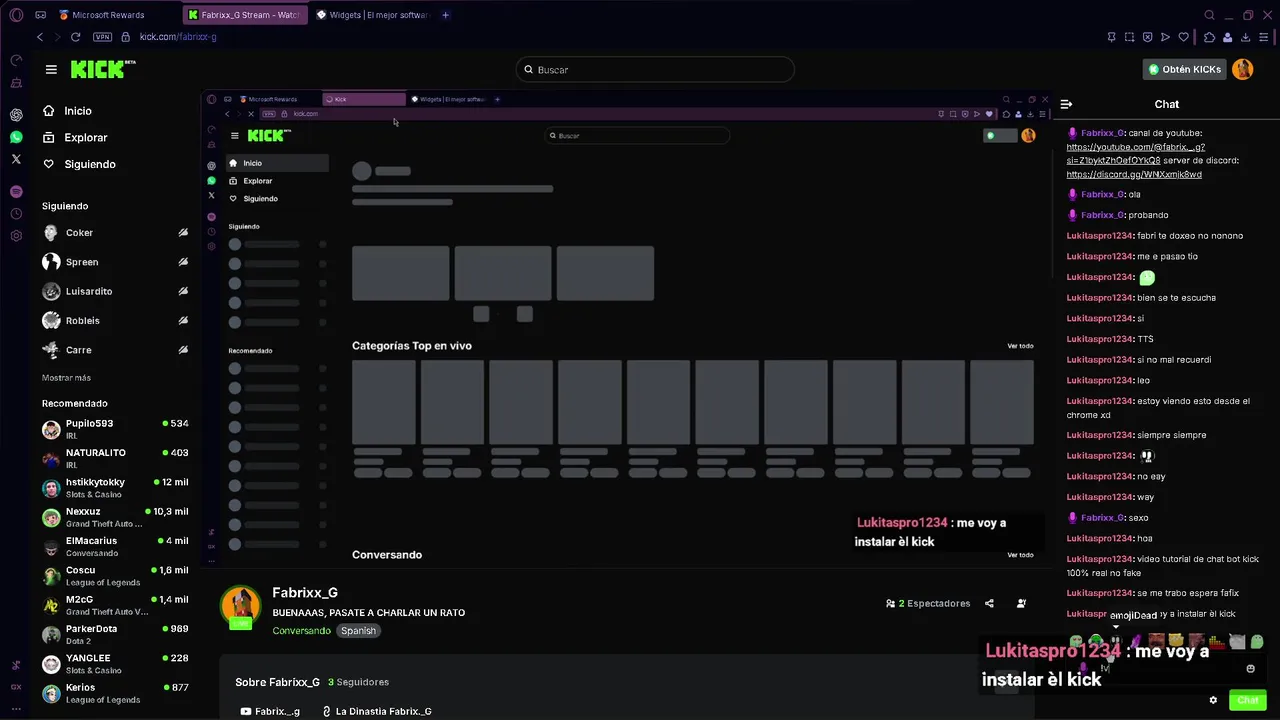
Task: Open recommended channel hstikkytokky
Action: (115, 488)
